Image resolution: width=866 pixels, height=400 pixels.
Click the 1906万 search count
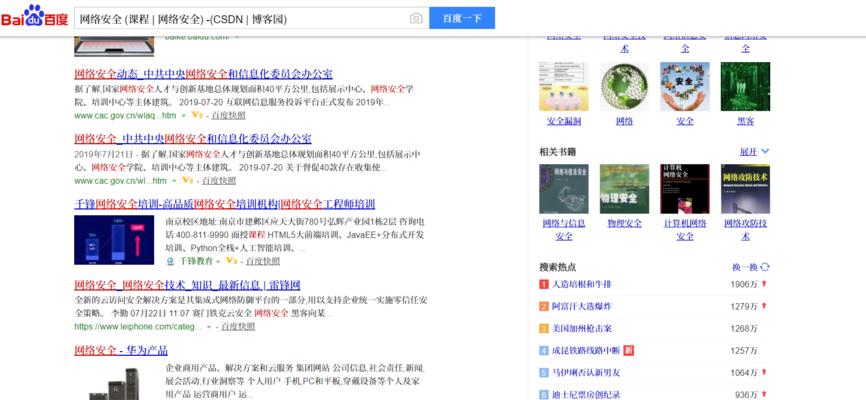[744, 285]
